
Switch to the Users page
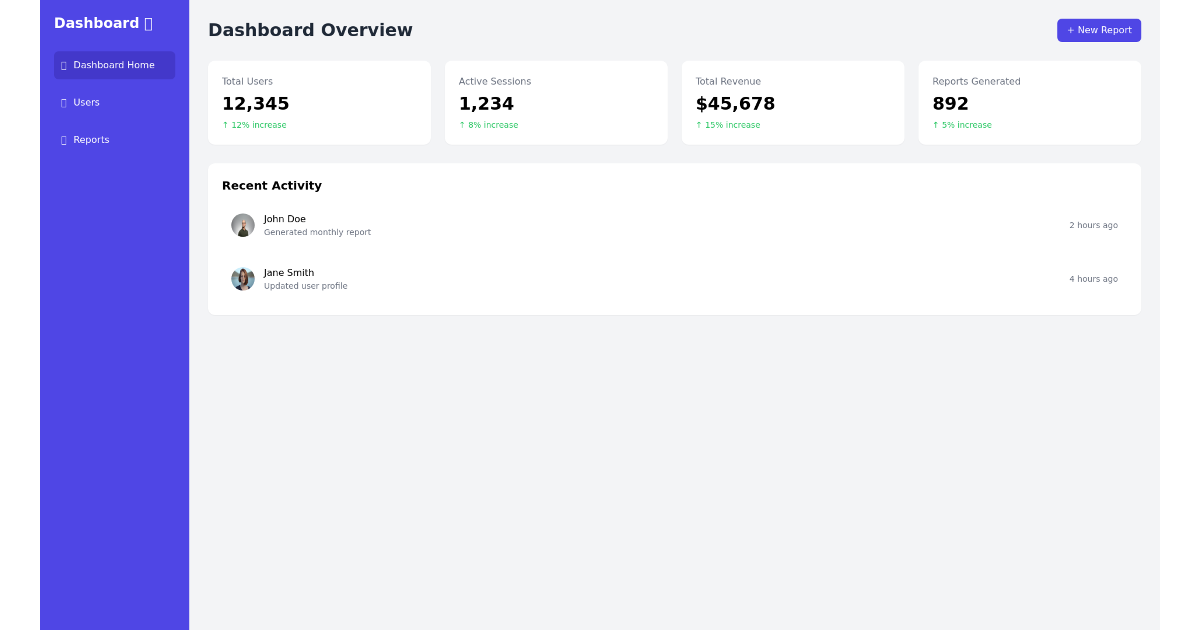pyautogui.click(x=86, y=102)
